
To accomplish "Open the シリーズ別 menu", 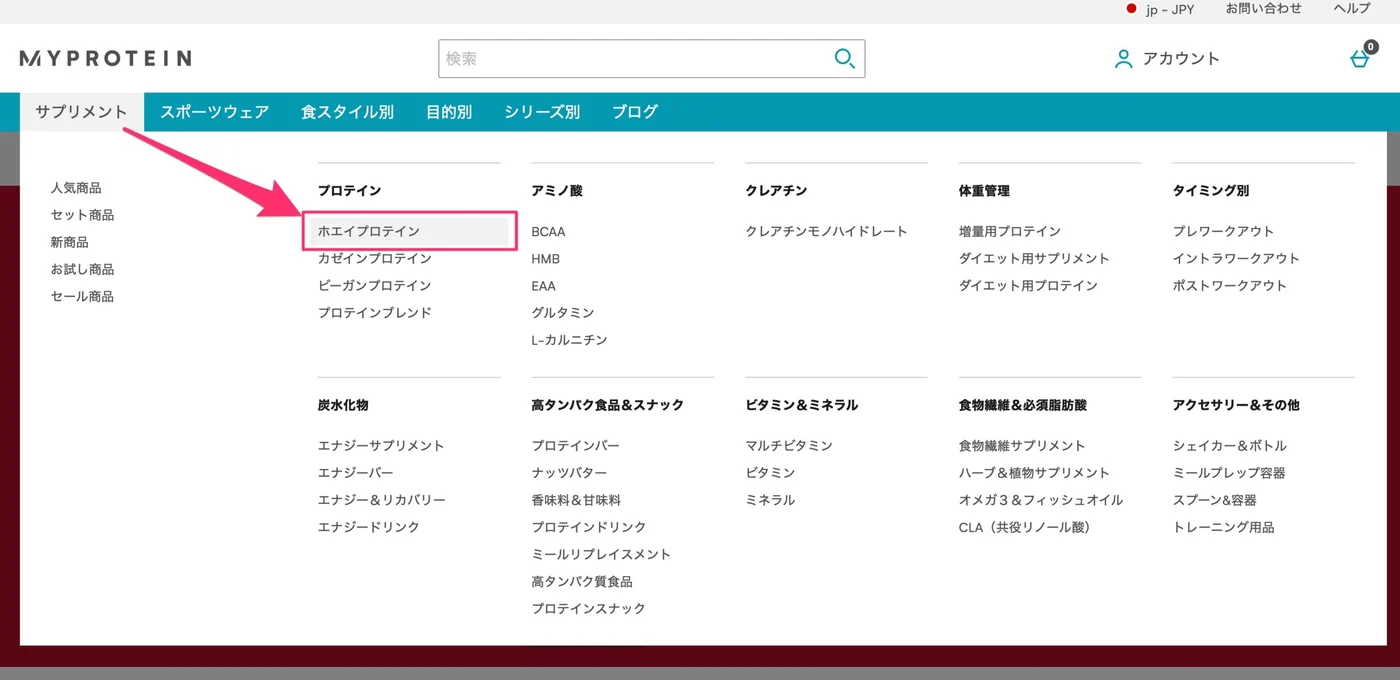I will click(542, 112).
